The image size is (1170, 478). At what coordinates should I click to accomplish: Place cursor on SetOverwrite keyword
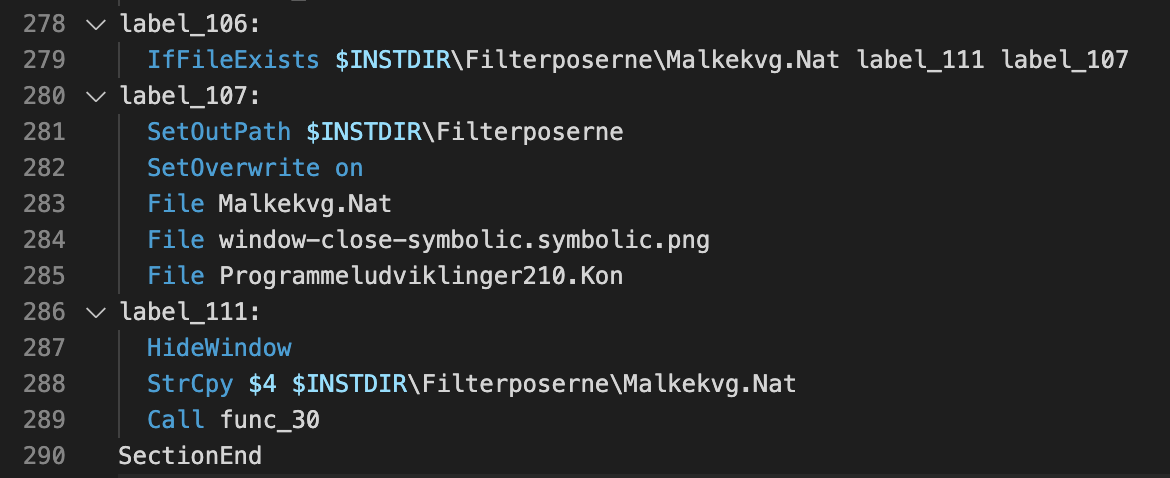click(233, 168)
